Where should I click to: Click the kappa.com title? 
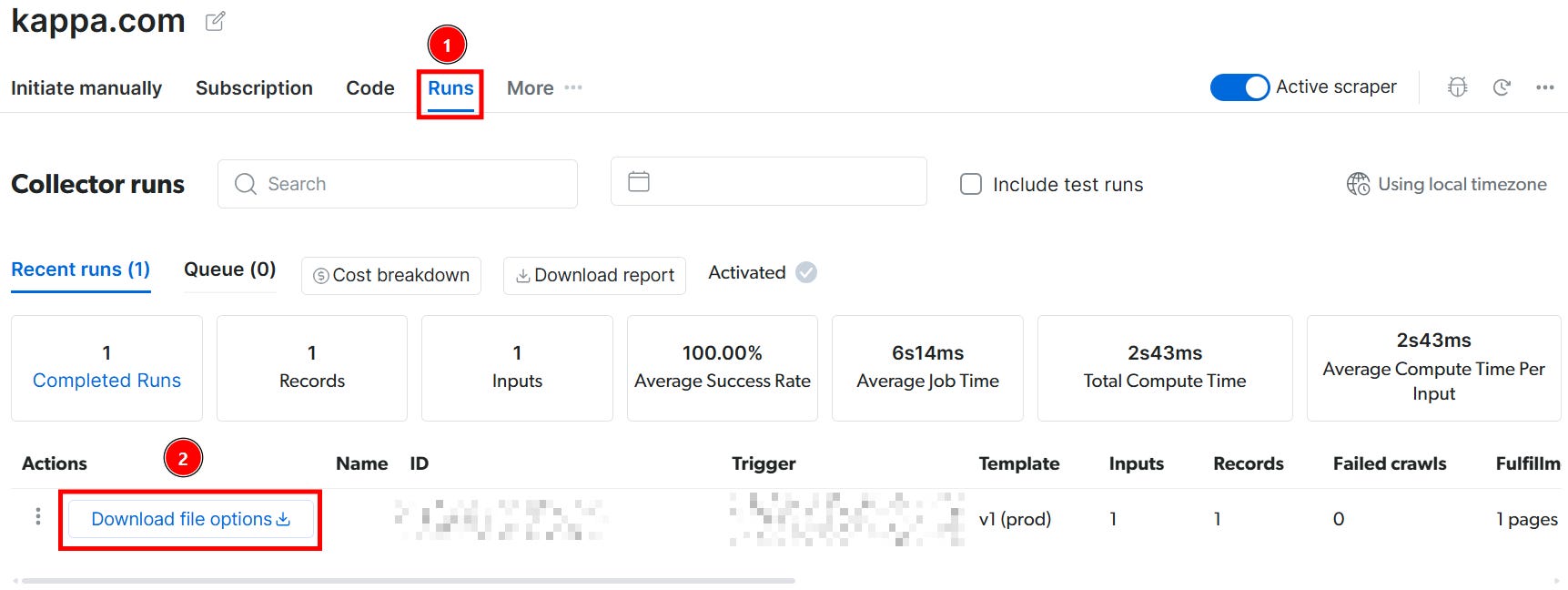(97, 20)
